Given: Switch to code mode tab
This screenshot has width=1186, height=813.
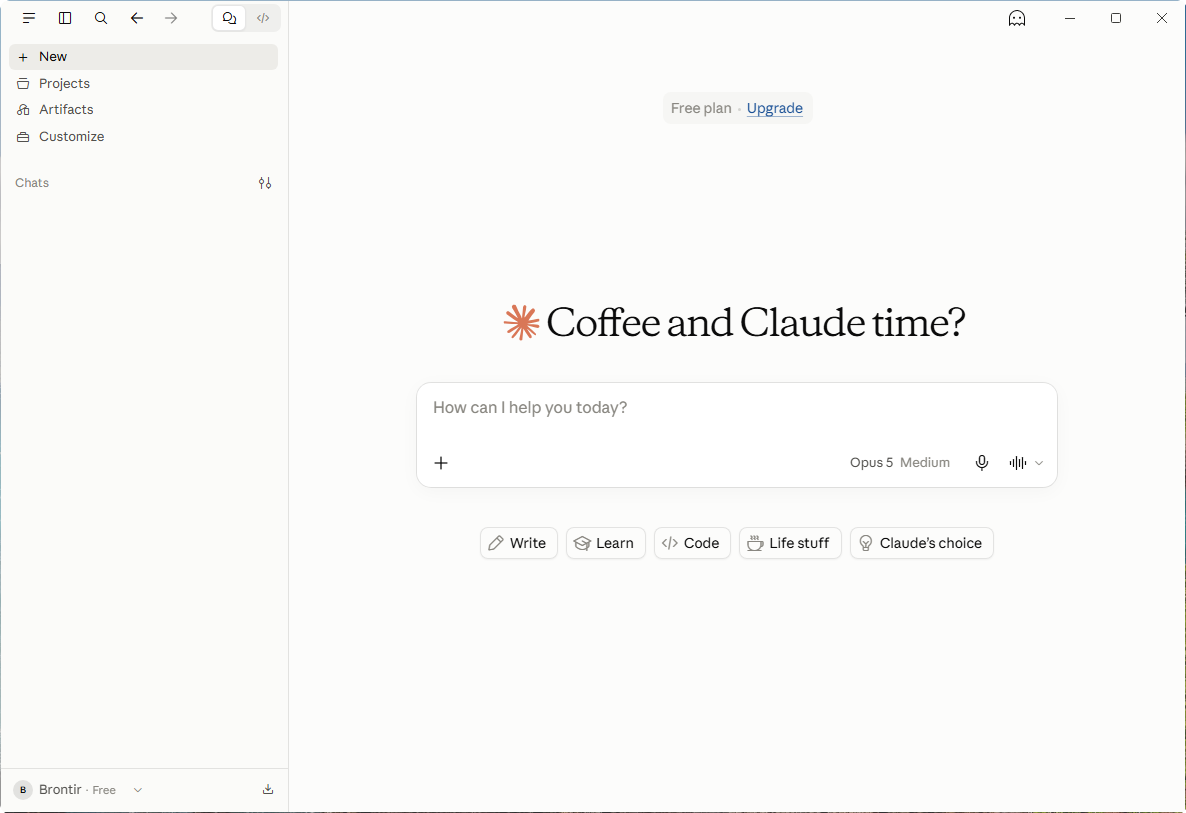Looking at the screenshot, I should [x=262, y=18].
